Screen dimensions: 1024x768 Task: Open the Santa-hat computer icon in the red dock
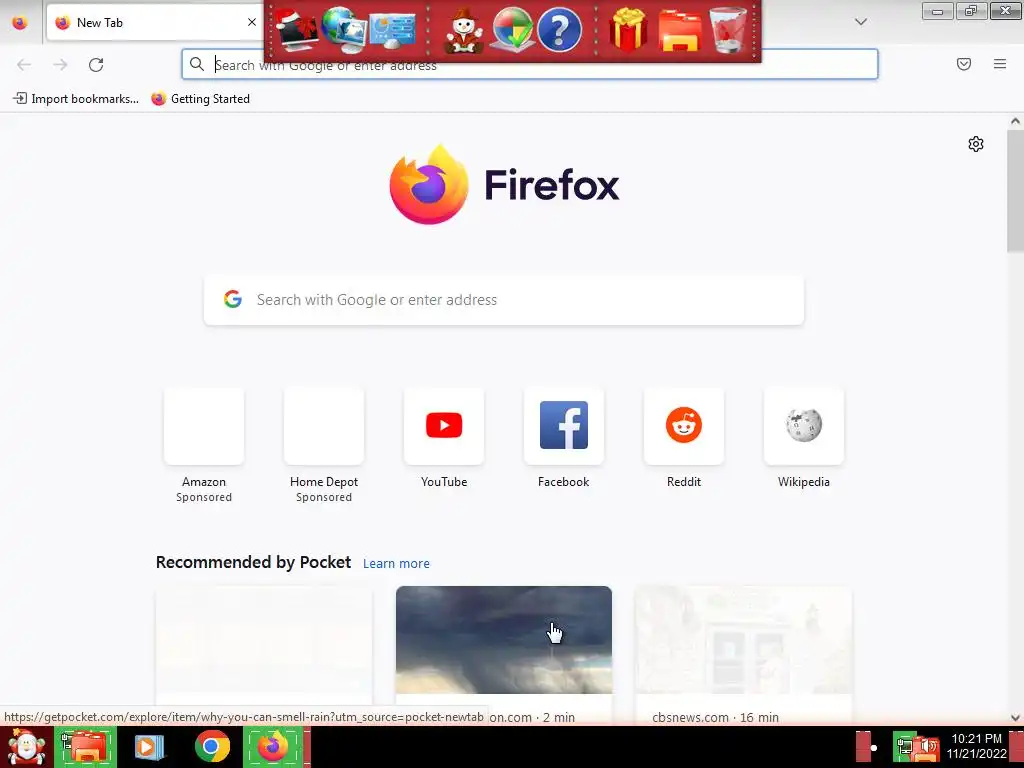point(296,29)
